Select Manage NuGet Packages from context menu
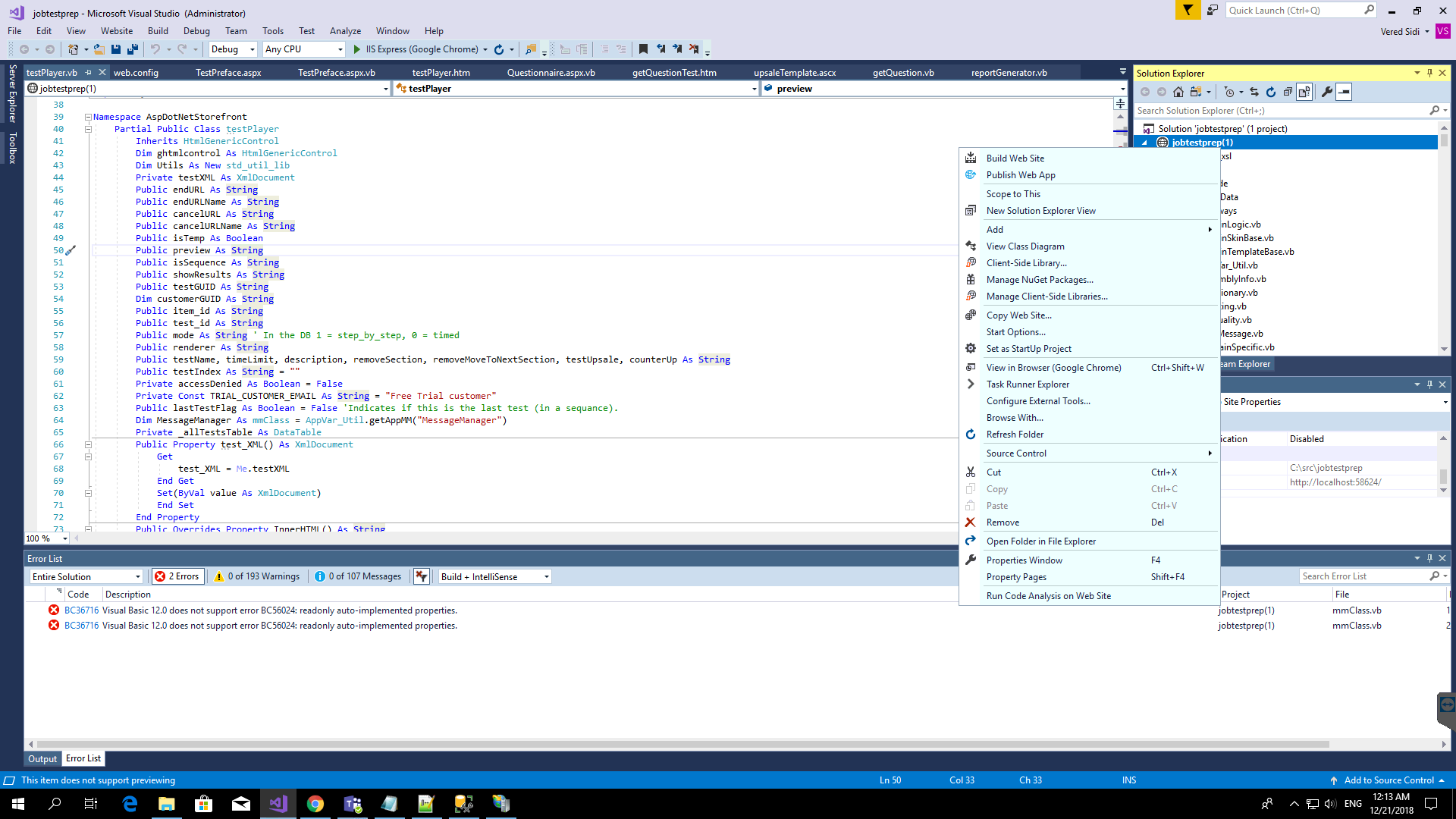1456x819 pixels. point(1040,279)
